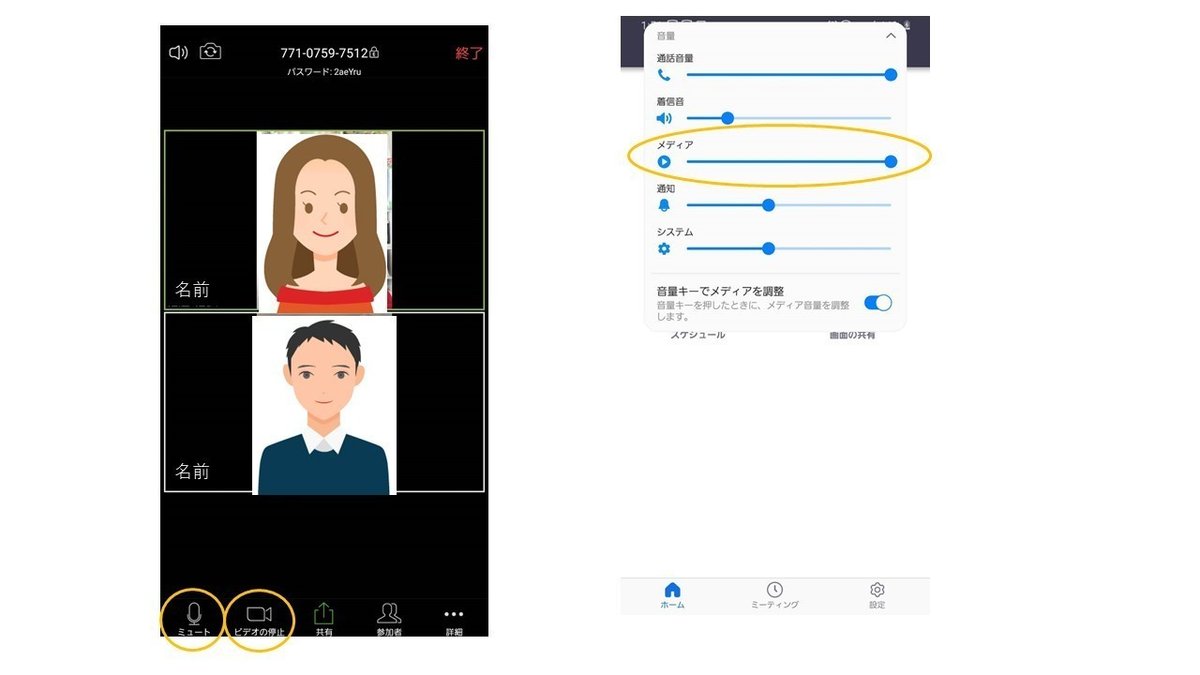Leave meeting by tapping 終了
Viewport: 1200px width, 675px height.
468,52
